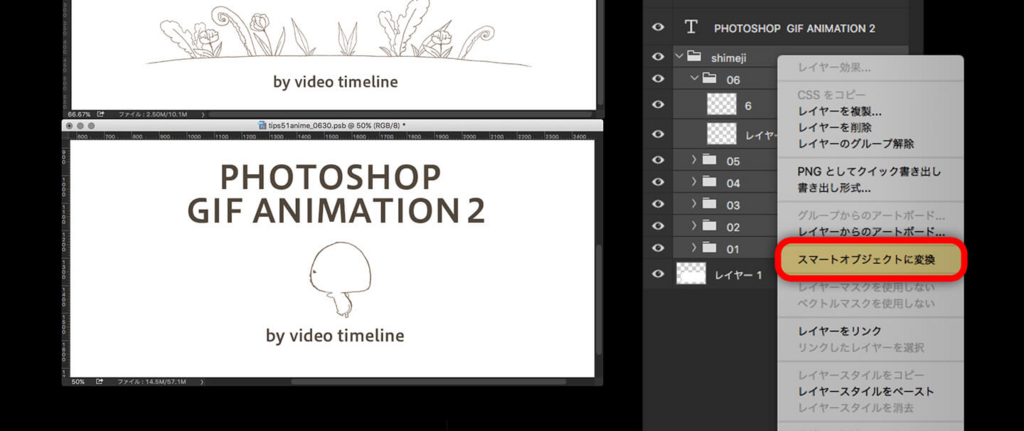Click the PHOTOSHOP GIF ANIMATION 2 layer name
Screen dimensions: 1024x431
(795, 28)
